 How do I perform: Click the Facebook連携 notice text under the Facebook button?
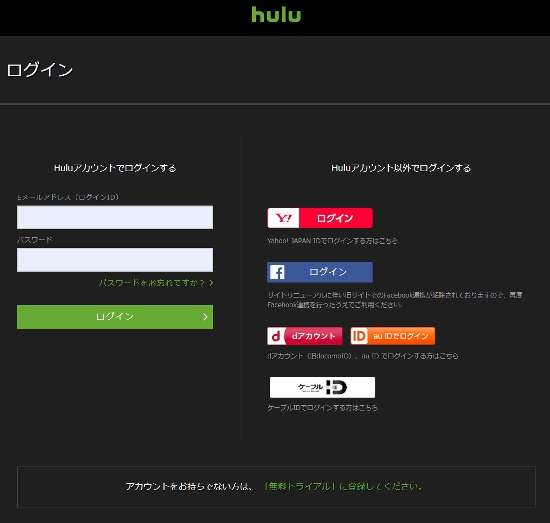pos(395,300)
